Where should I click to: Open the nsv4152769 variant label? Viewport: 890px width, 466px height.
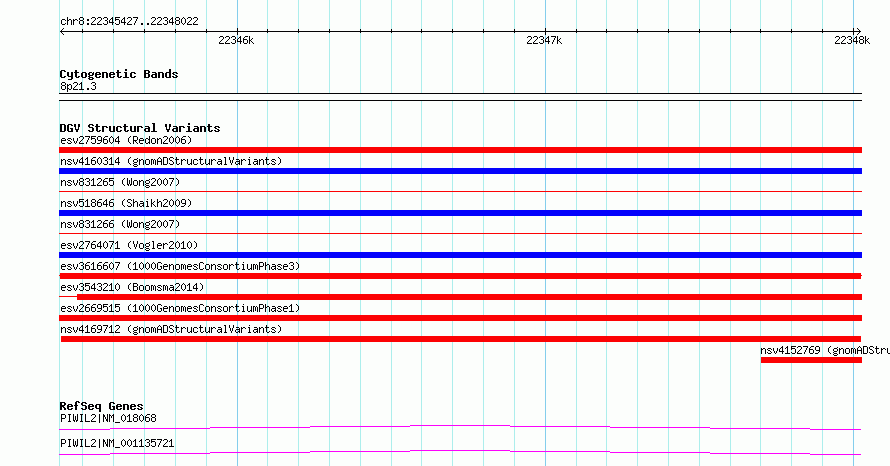(x=825, y=350)
